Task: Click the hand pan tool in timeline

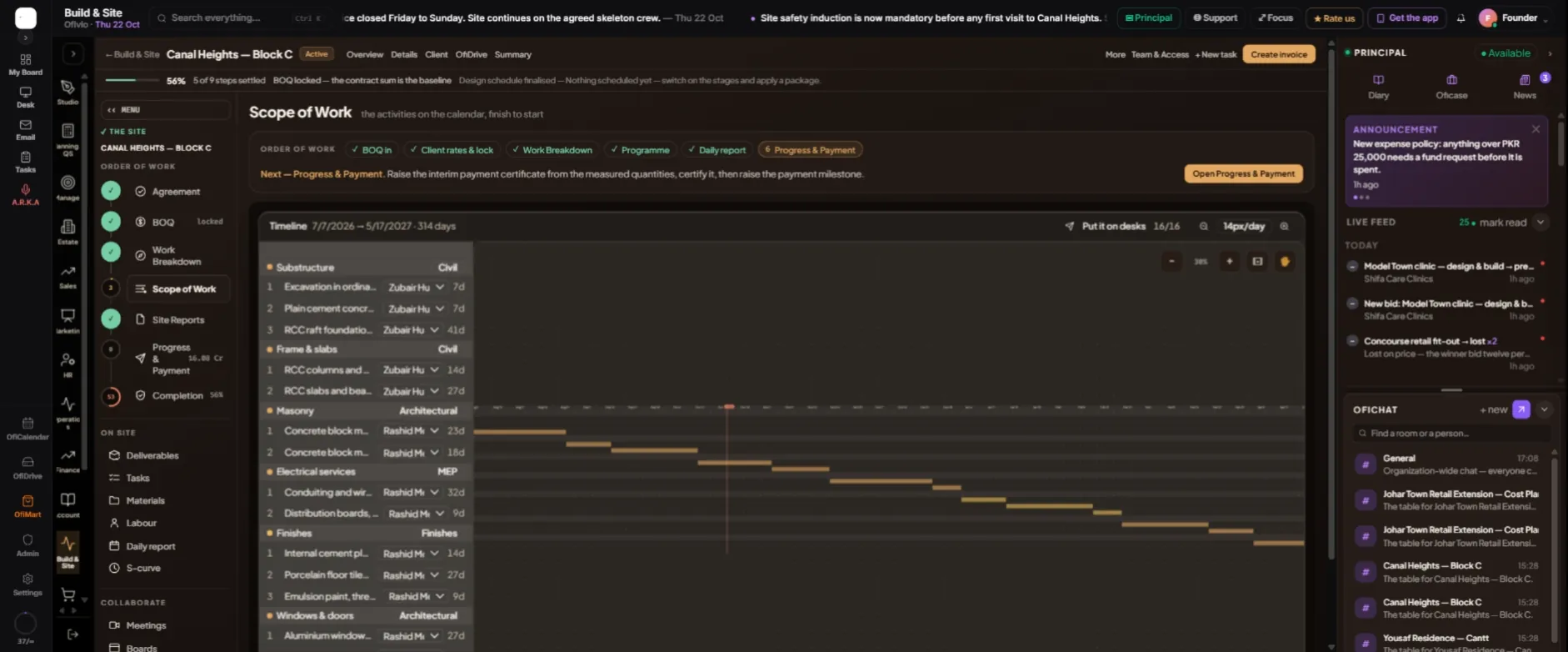Action: [1285, 262]
